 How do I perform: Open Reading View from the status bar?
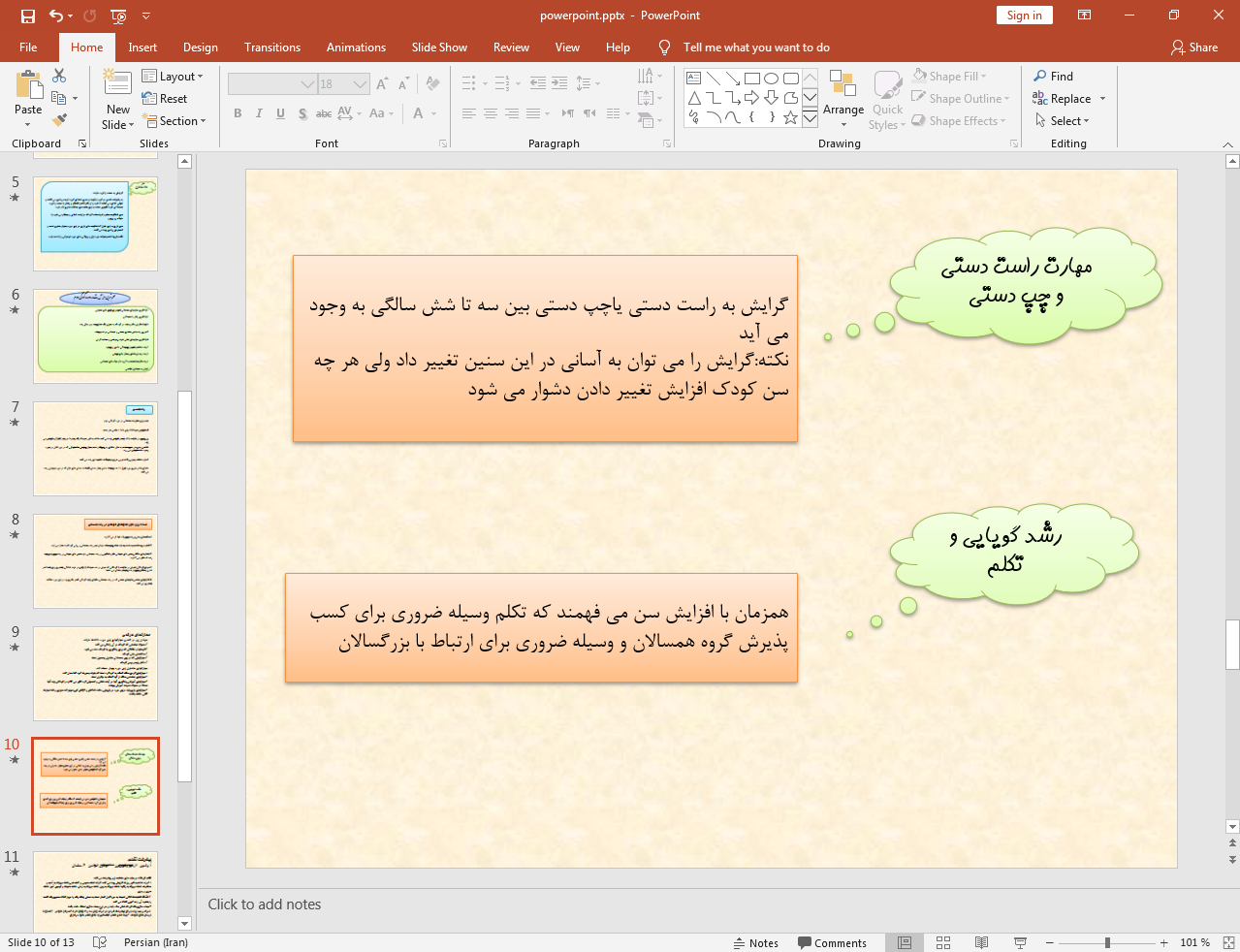981,942
